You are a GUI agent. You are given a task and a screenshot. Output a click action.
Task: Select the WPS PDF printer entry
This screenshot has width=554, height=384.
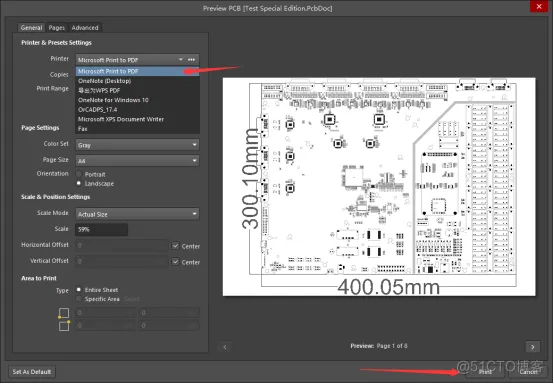click(137, 90)
